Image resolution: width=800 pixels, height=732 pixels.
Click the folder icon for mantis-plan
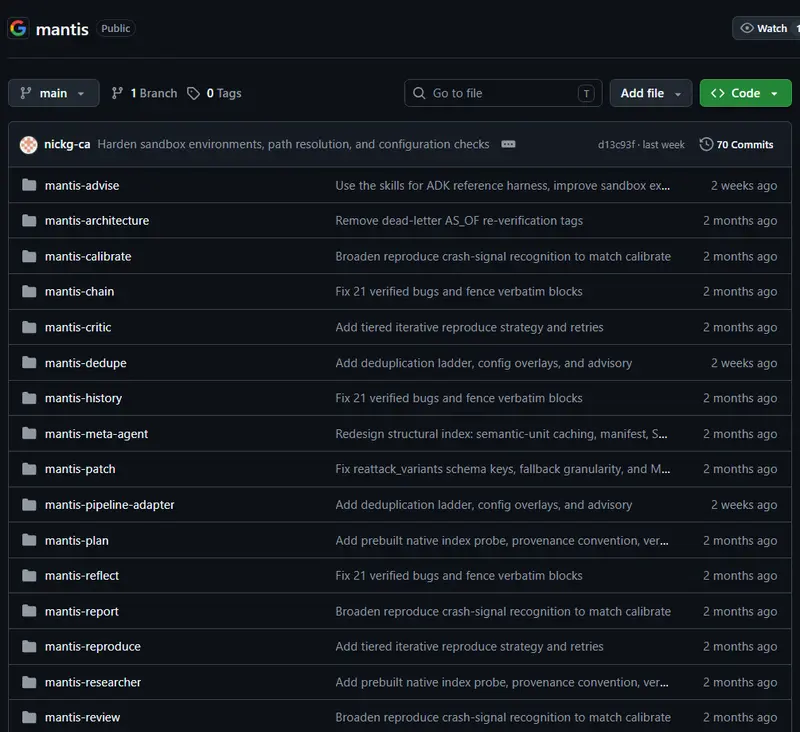point(29,540)
